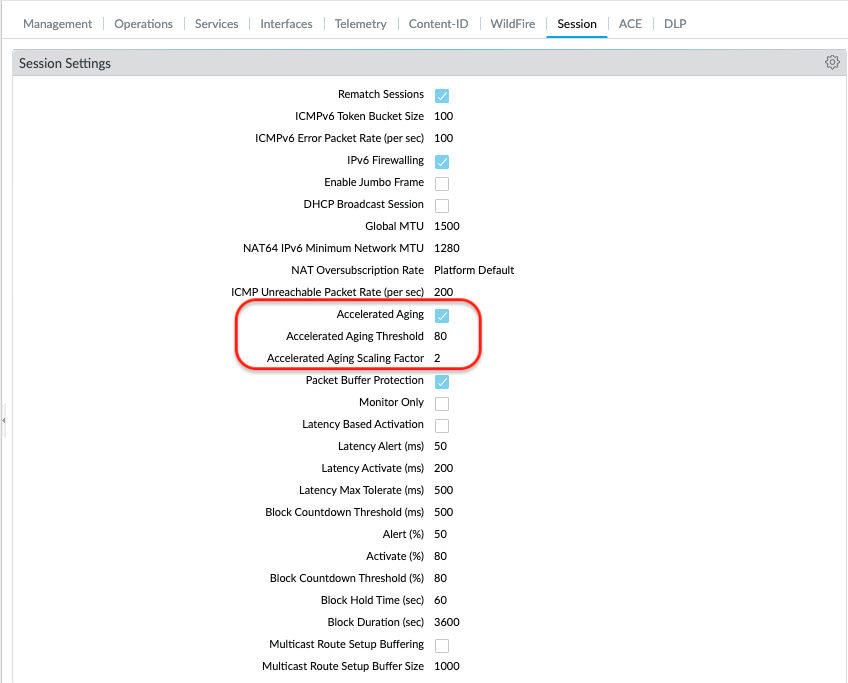Click Block Hold Time (sec) value 60

pyautogui.click(x=440, y=600)
